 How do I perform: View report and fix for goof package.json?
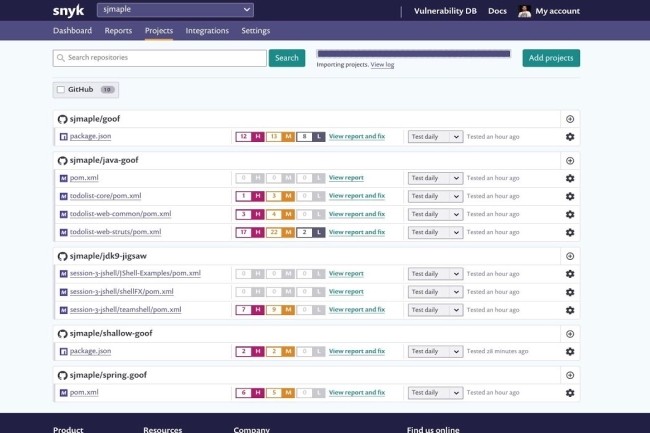[x=357, y=136]
